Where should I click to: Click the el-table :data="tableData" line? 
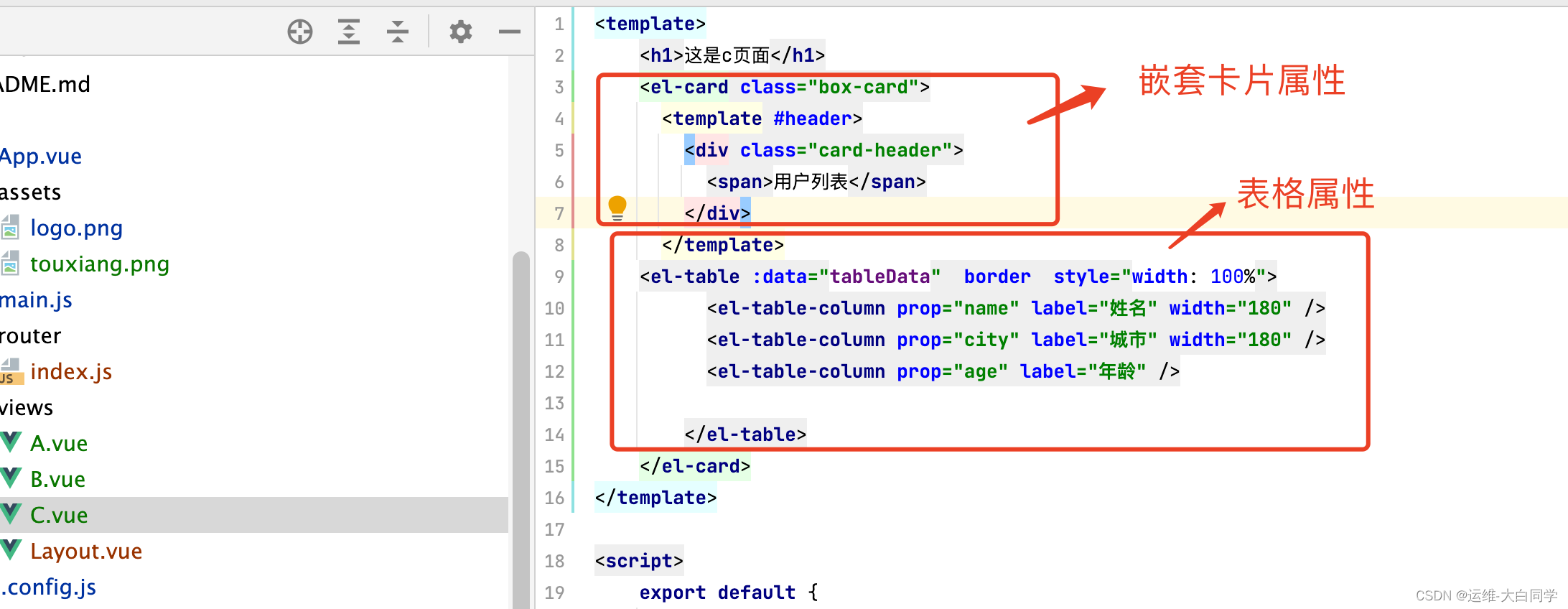click(958, 276)
